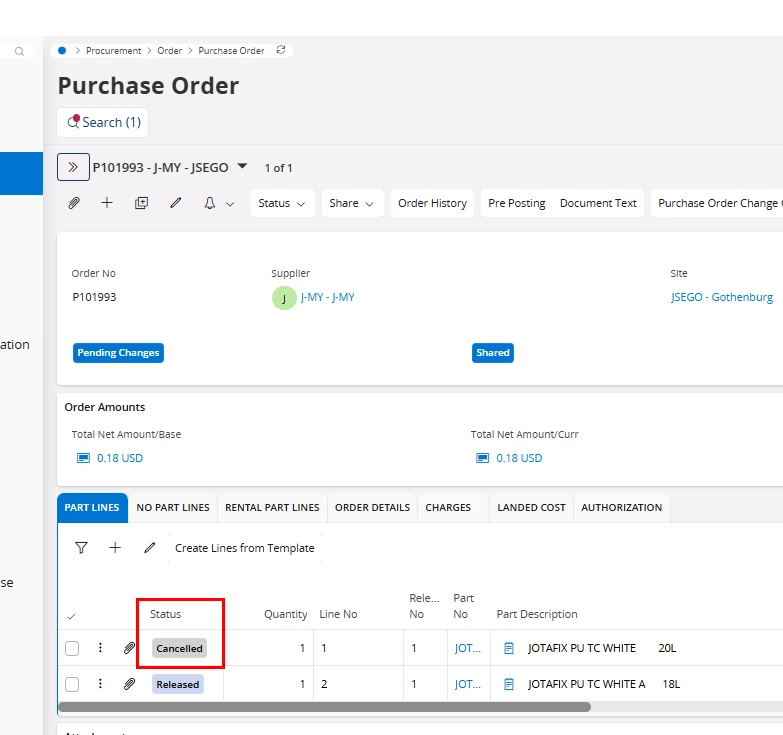Screen dimensions: 783x735
Task: Click the filter funnel icon in part lines
Action: pyautogui.click(x=81, y=548)
